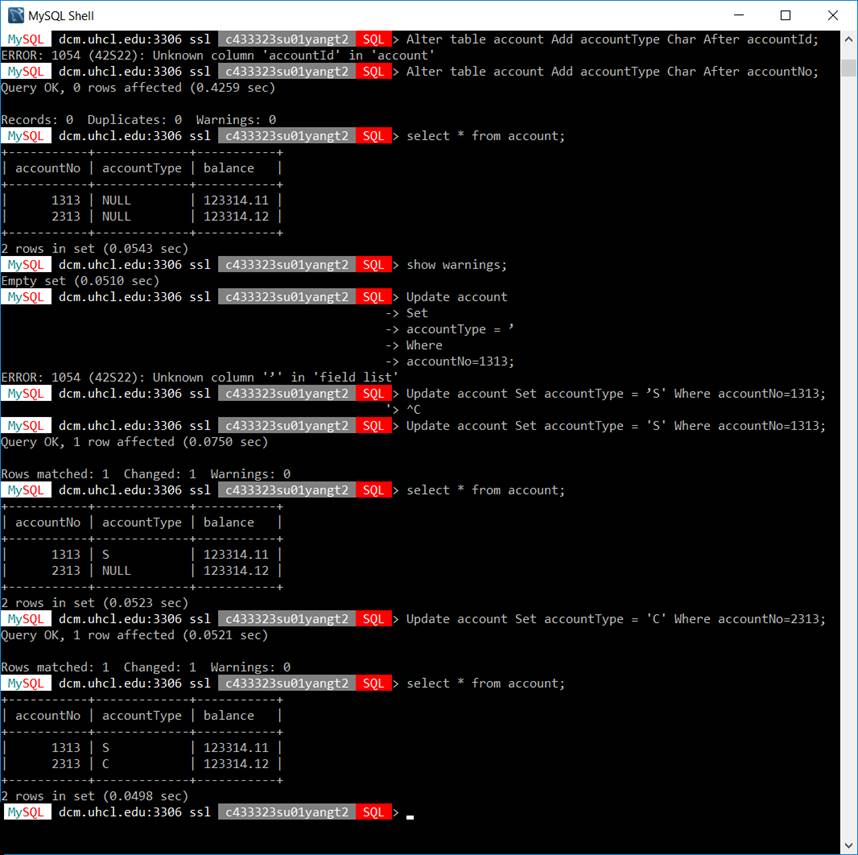The height and width of the screenshot is (855, 858).
Task: Click "Query OK, 1 row affected (0.0521 sec)"
Action: pos(135,635)
